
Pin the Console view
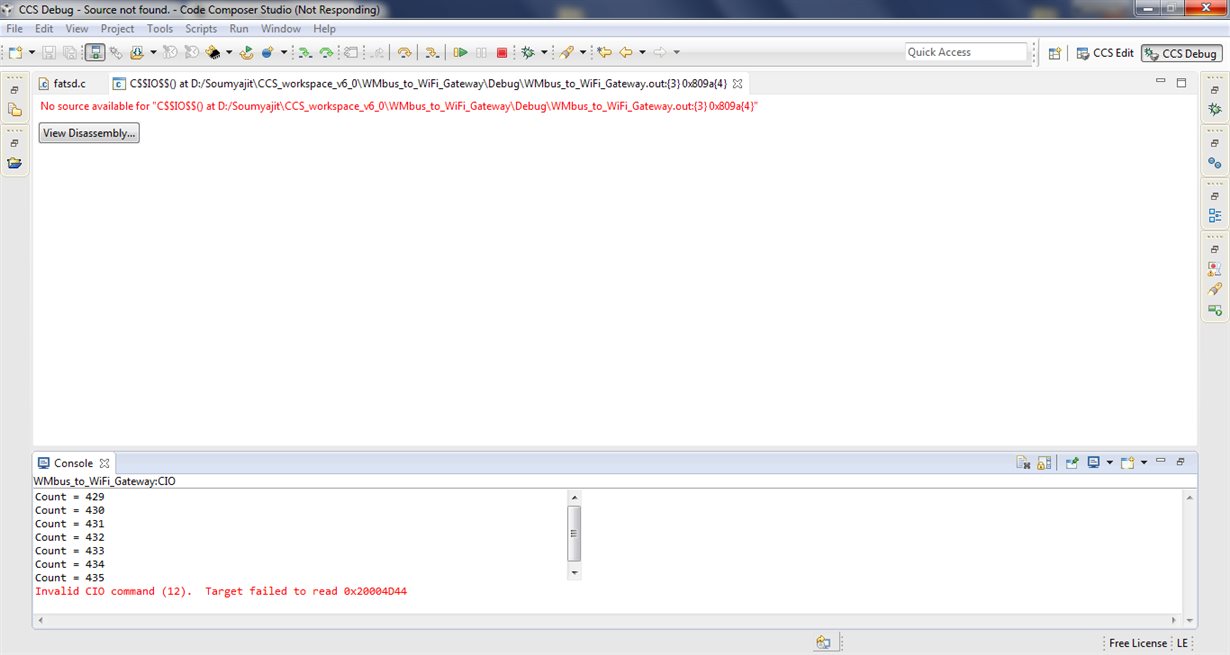1071,462
